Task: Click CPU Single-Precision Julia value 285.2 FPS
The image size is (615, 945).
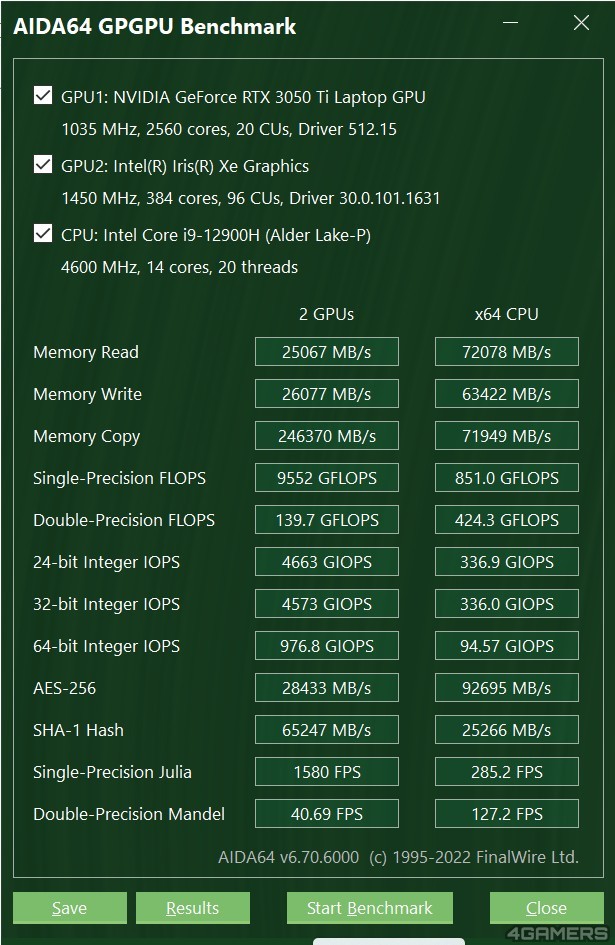Action: [506, 772]
